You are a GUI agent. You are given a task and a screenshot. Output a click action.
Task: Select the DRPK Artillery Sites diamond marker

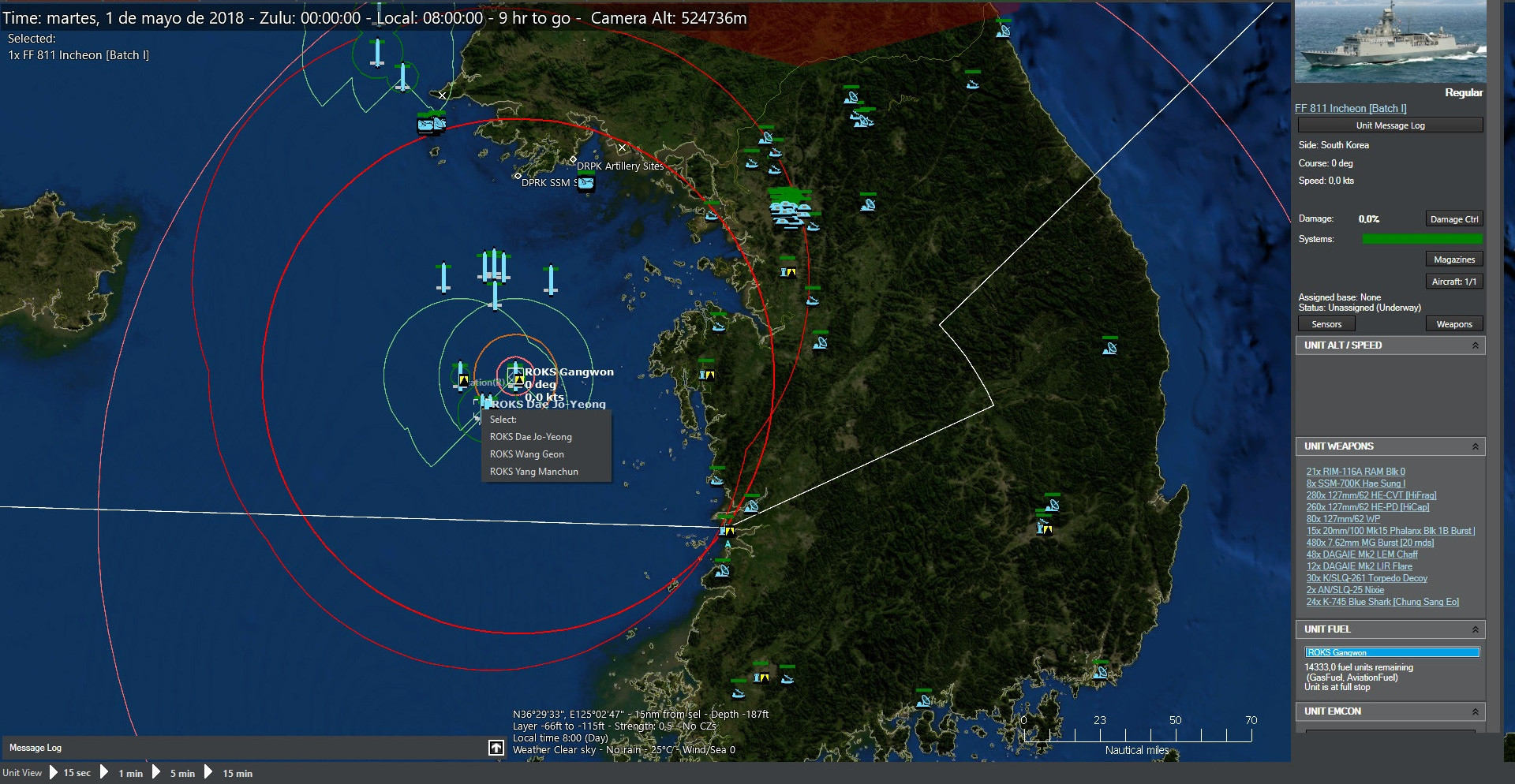(573, 160)
